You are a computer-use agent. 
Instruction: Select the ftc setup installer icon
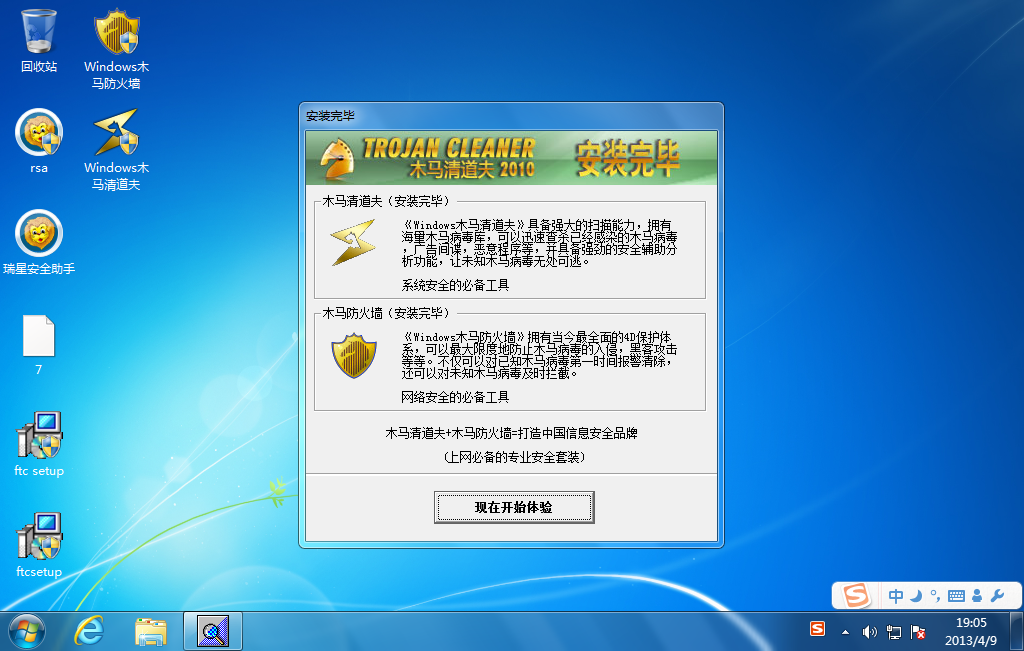tap(39, 444)
